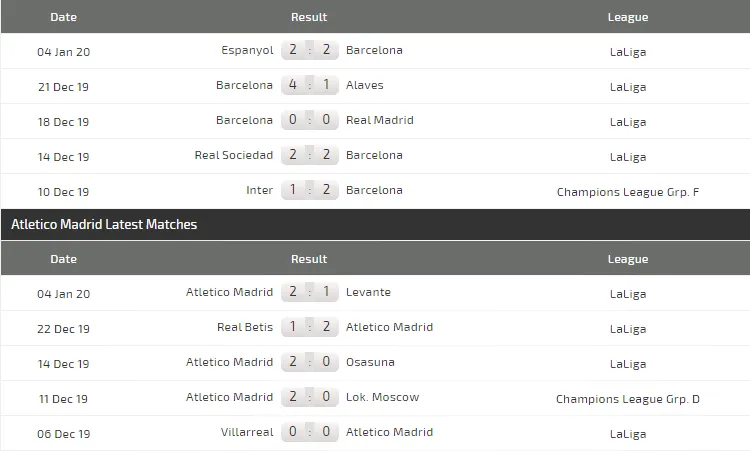Click the Espanyol team name
Image resolution: width=750 pixels, height=451 pixels.
click(247, 50)
